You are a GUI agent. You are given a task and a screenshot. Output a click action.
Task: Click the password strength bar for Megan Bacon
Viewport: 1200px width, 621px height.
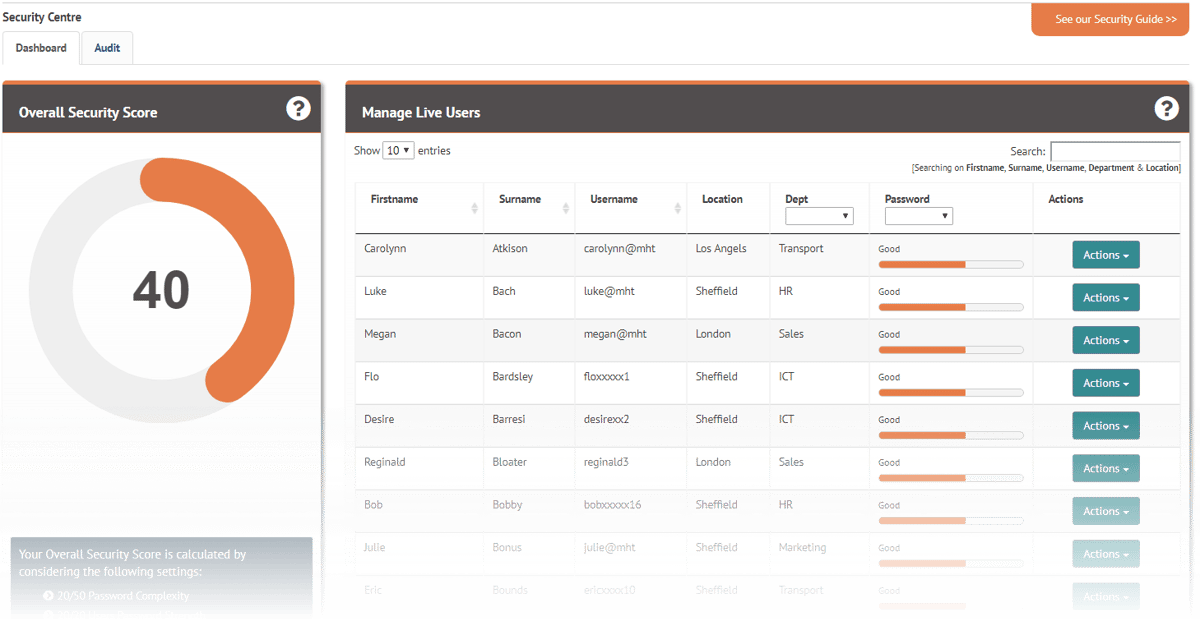point(950,349)
